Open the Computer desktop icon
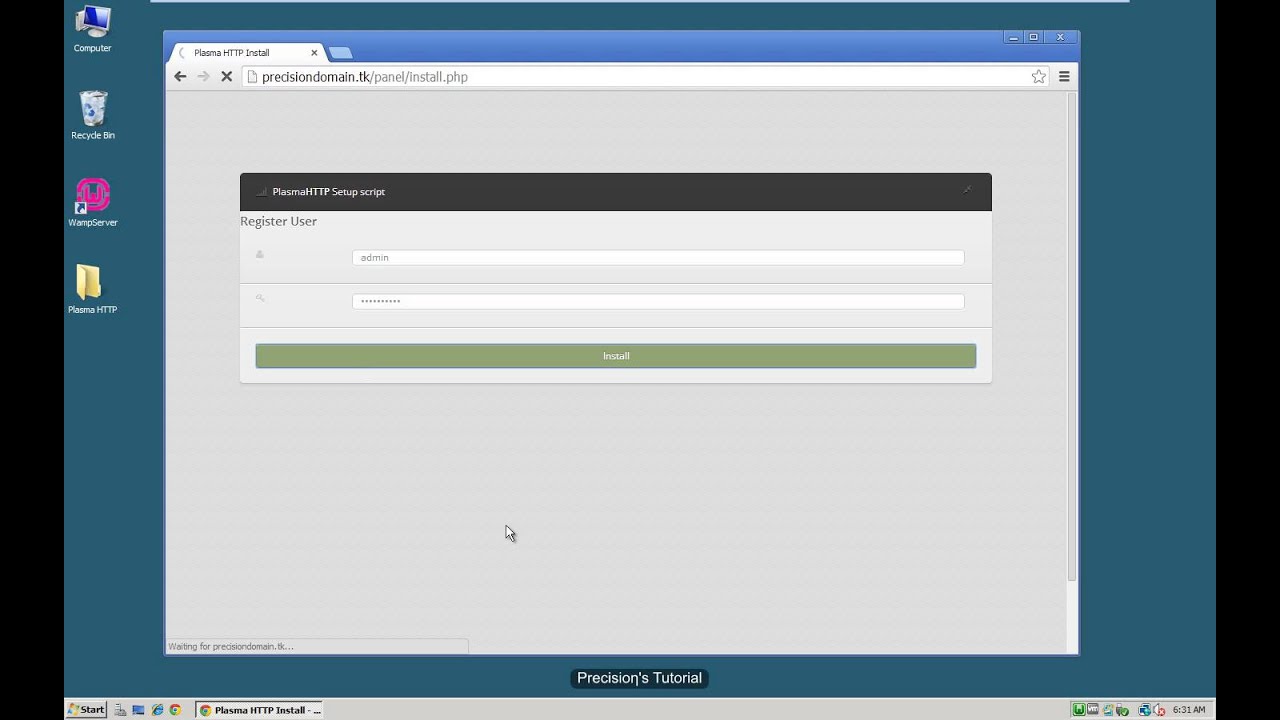The height and width of the screenshot is (720, 1280). 92,29
